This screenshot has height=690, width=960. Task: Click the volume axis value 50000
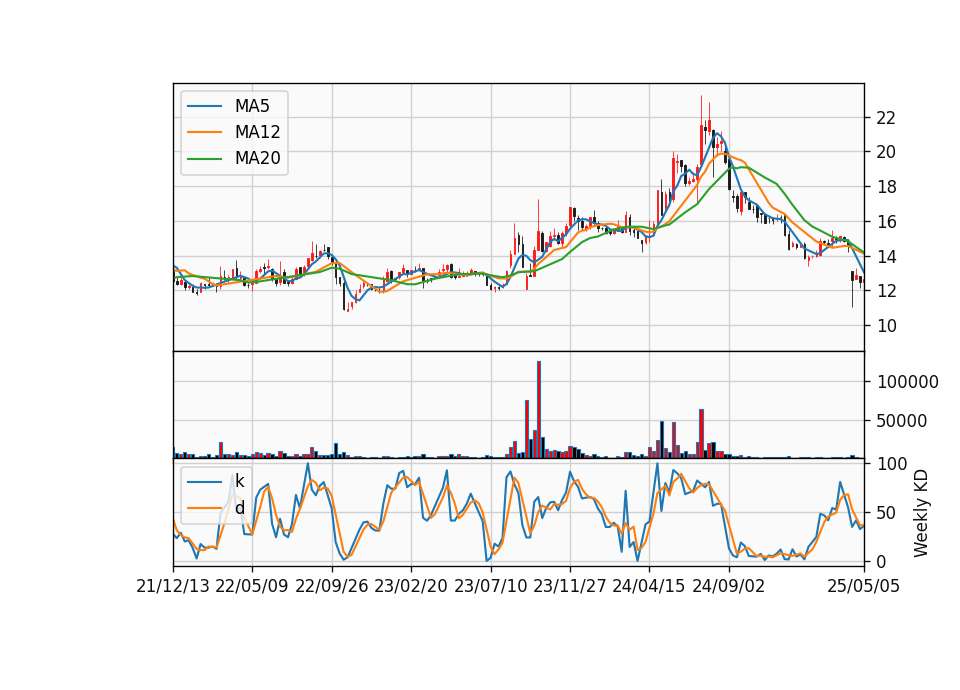point(902,421)
